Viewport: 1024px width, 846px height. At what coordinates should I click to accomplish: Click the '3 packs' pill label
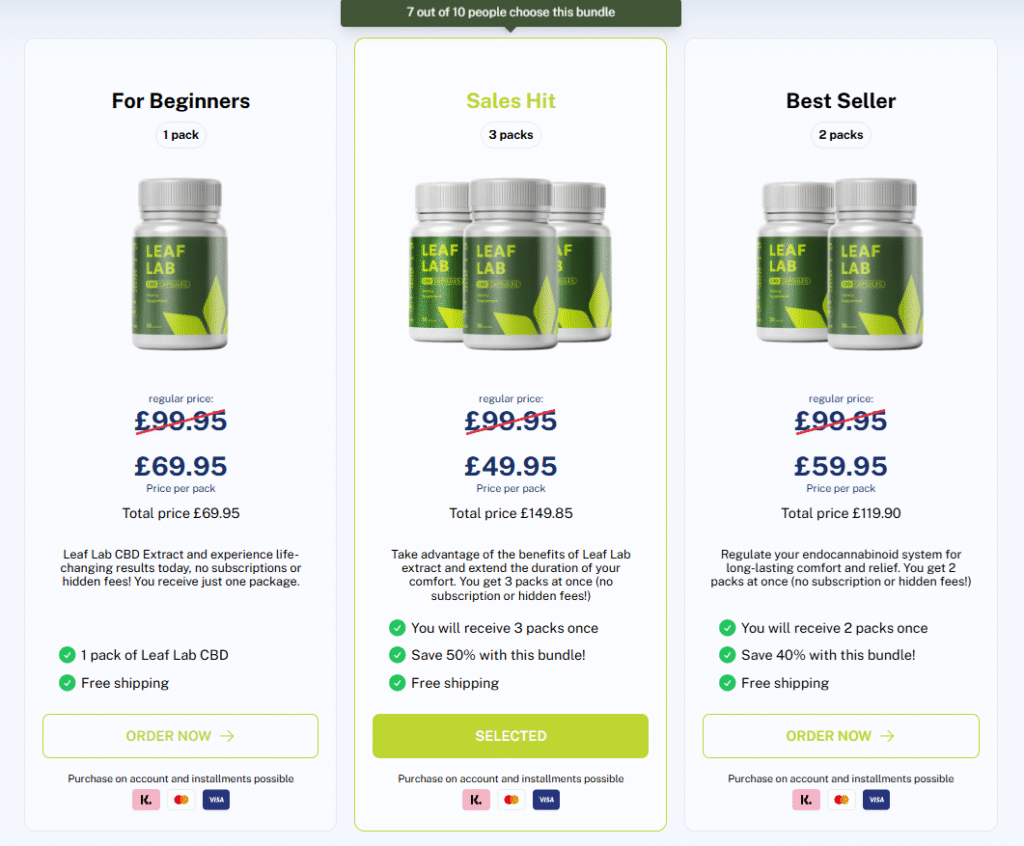(x=511, y=135)
